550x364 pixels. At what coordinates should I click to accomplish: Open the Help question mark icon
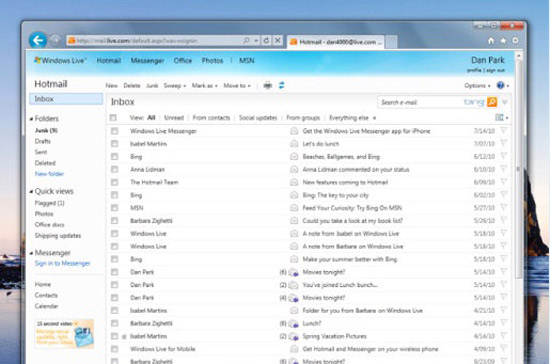[x=501, y=85]
